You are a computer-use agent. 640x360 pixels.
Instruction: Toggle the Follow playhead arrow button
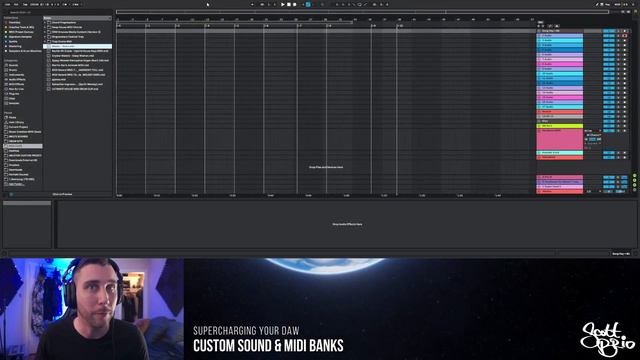[252, 4]
